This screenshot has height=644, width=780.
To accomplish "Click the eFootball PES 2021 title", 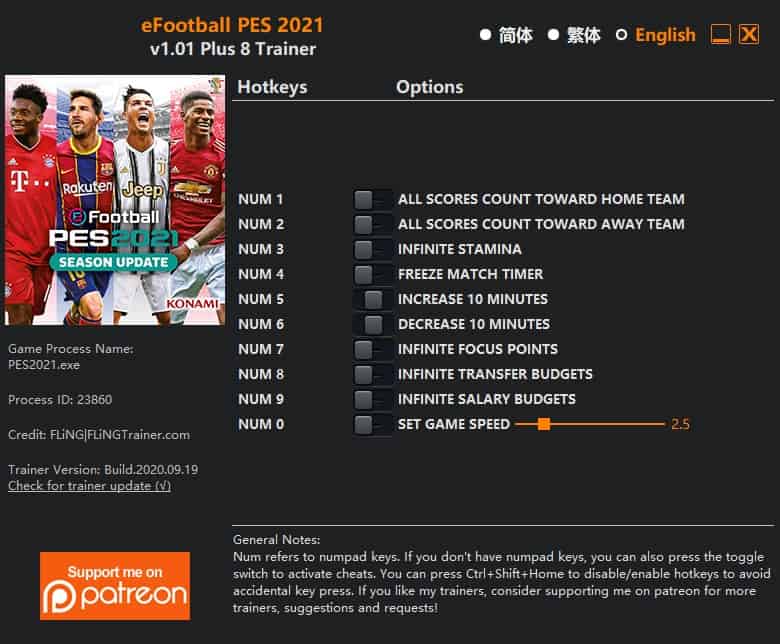I will [x=232, y=25].
